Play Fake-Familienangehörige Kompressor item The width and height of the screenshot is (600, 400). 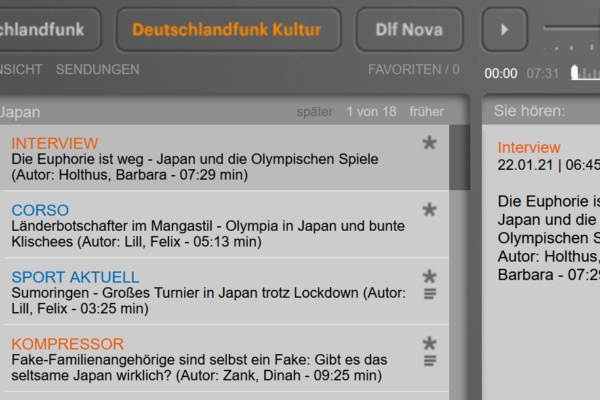(x=199, y=367)
